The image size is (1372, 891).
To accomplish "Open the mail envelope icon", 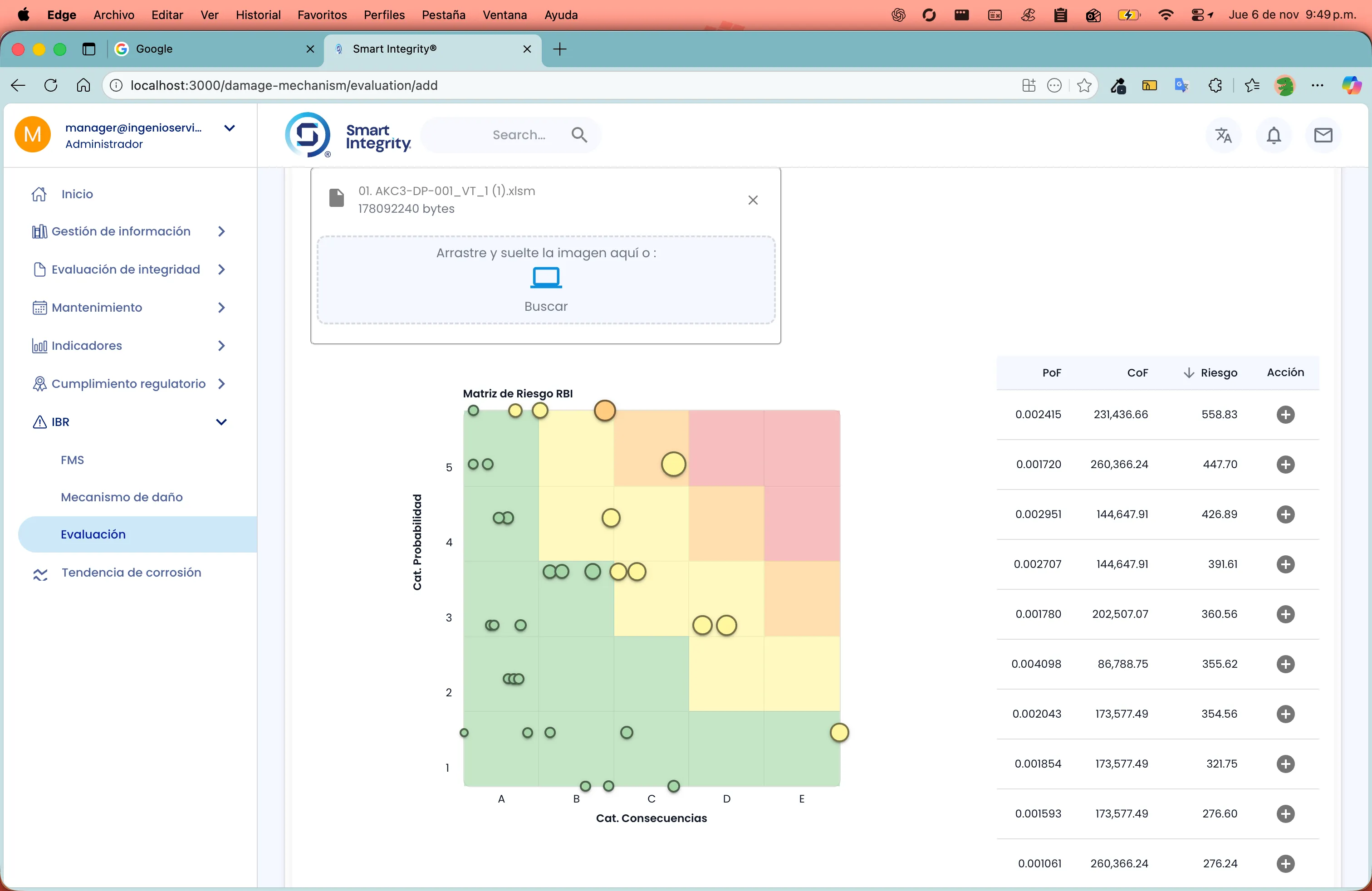I will click(x=1323, y=136).
